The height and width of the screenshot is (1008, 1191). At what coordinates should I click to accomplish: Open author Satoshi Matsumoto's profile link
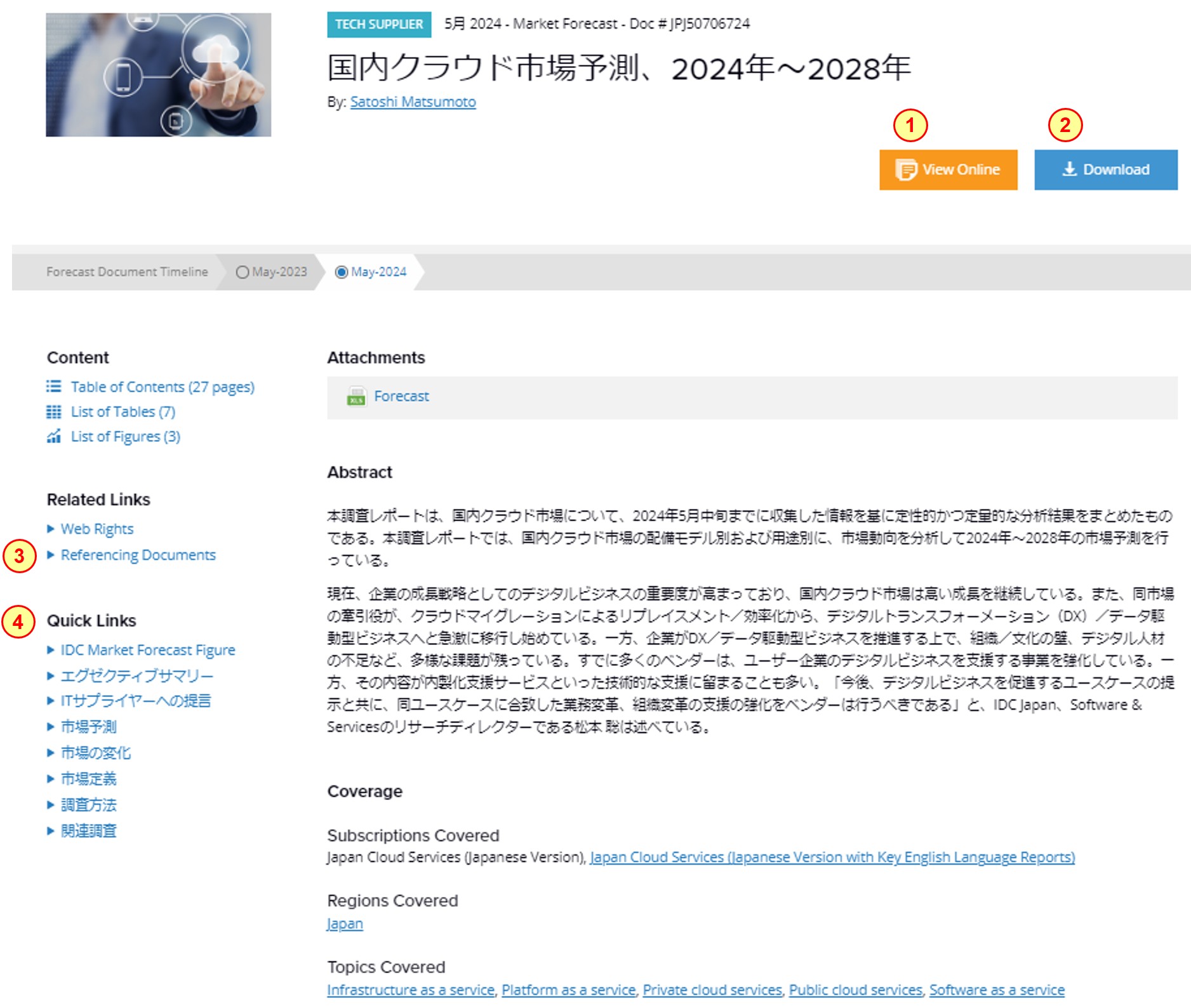(x=413, y=102)
